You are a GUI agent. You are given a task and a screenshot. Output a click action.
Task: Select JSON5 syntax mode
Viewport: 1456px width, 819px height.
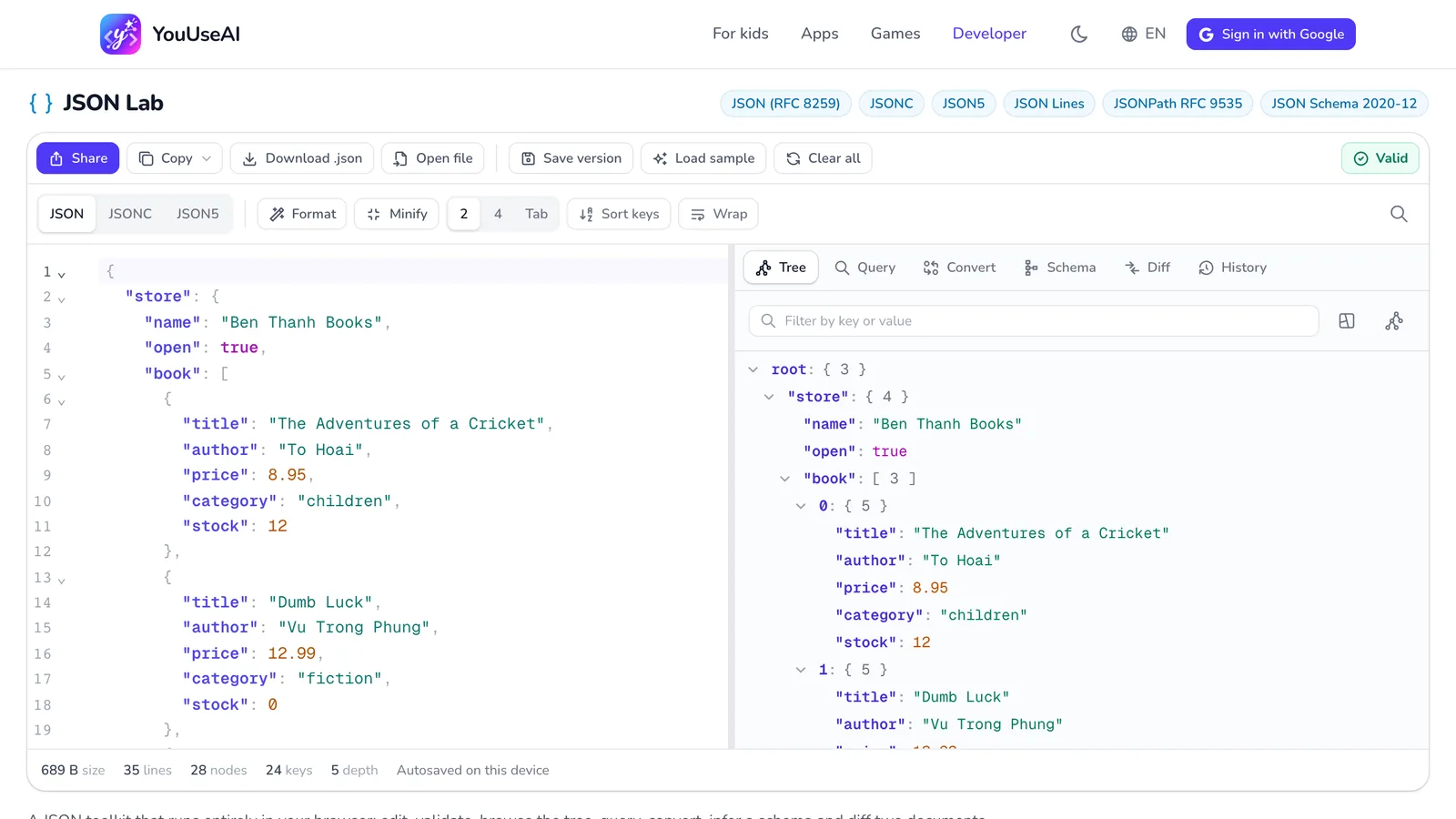coord(197,214)
